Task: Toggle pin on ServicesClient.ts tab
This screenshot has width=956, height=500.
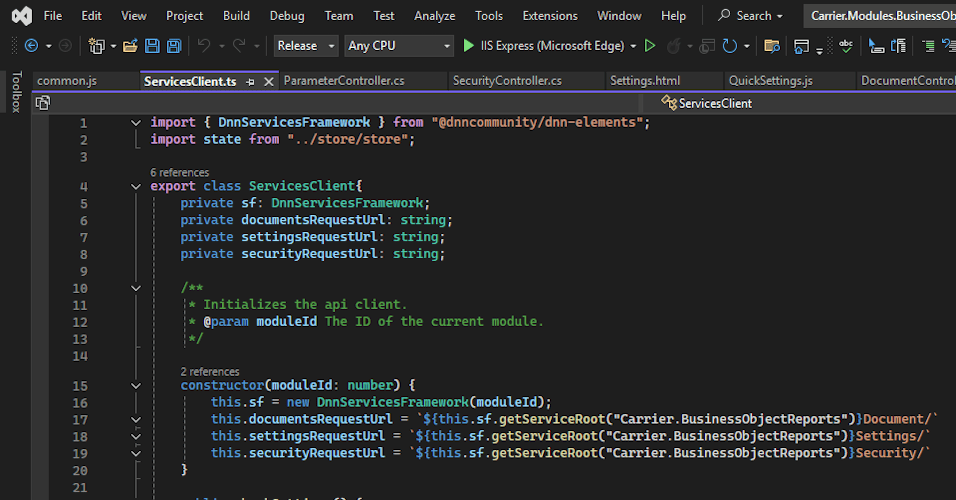Action: 250,81
